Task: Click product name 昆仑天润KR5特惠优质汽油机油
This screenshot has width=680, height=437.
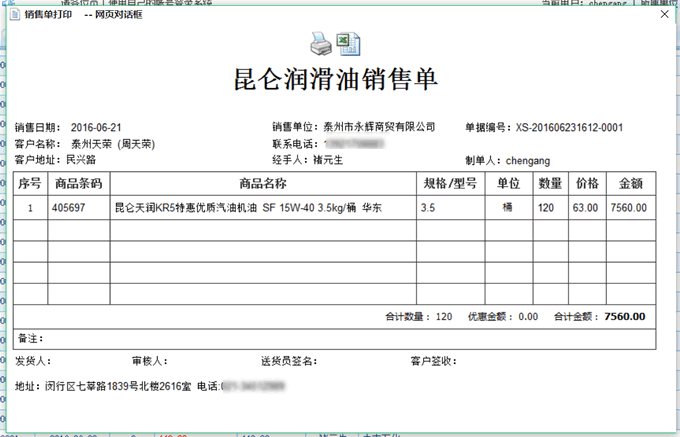Action: point(186,208)
